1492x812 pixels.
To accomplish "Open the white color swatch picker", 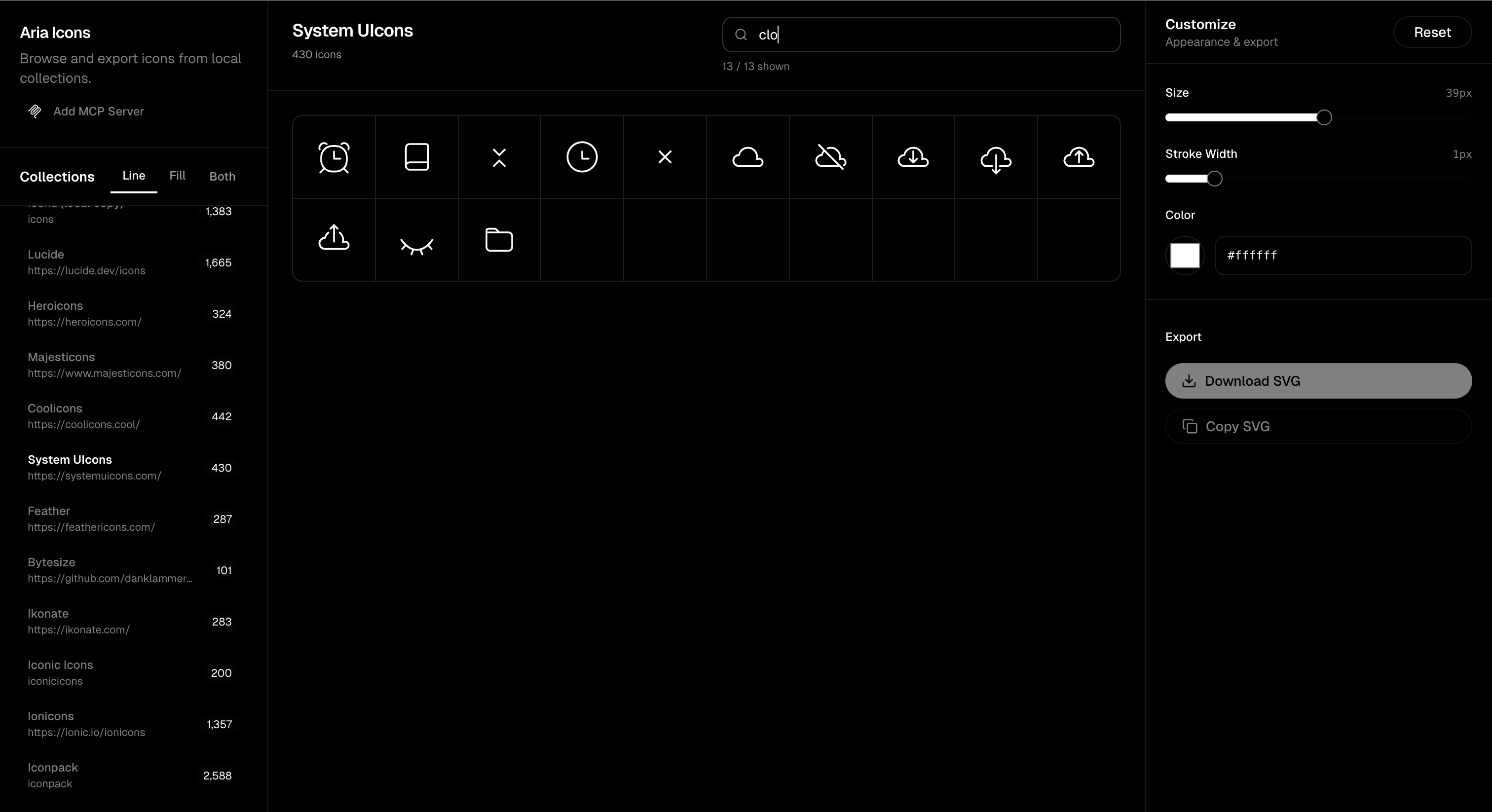I will [x=1185, y=256].
